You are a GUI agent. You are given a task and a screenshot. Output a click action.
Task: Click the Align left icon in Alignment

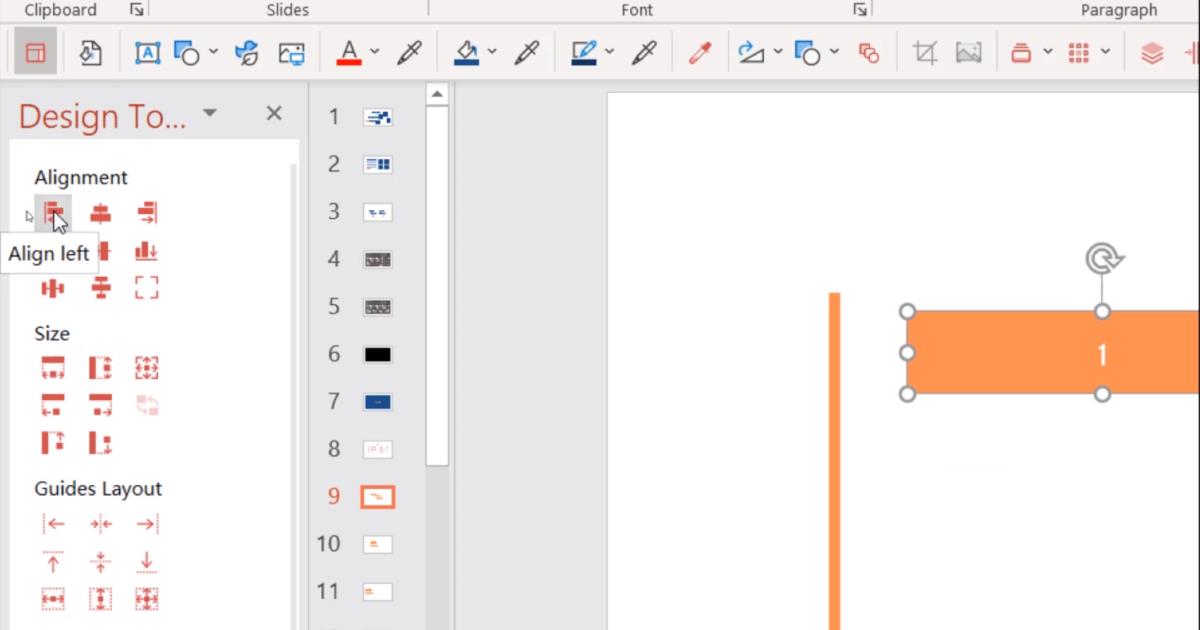[x=53, y=212]
